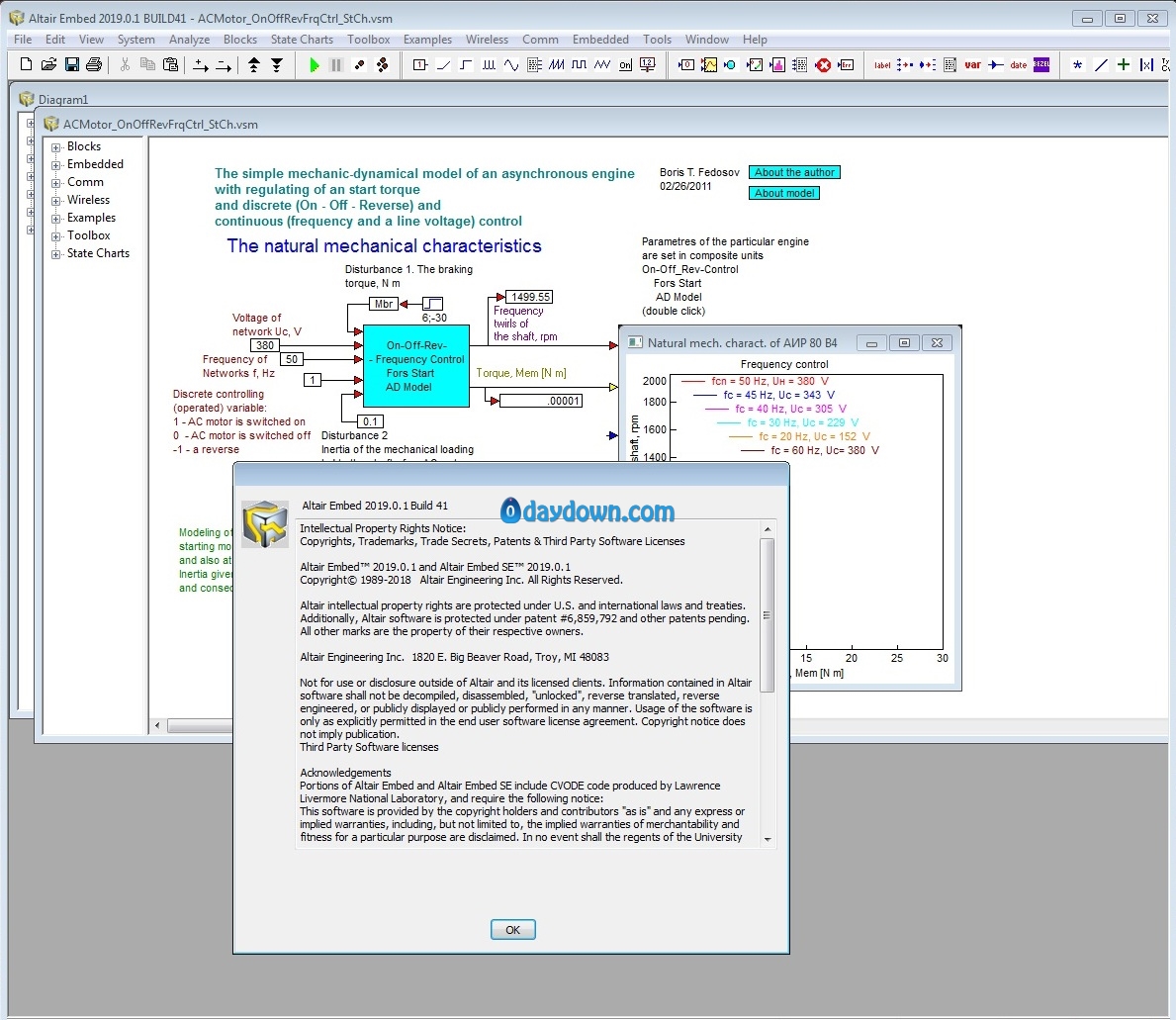The width and height of the screenshot is (1176, 1020).
Task: Open the System menu
Action: click(136, 40)
